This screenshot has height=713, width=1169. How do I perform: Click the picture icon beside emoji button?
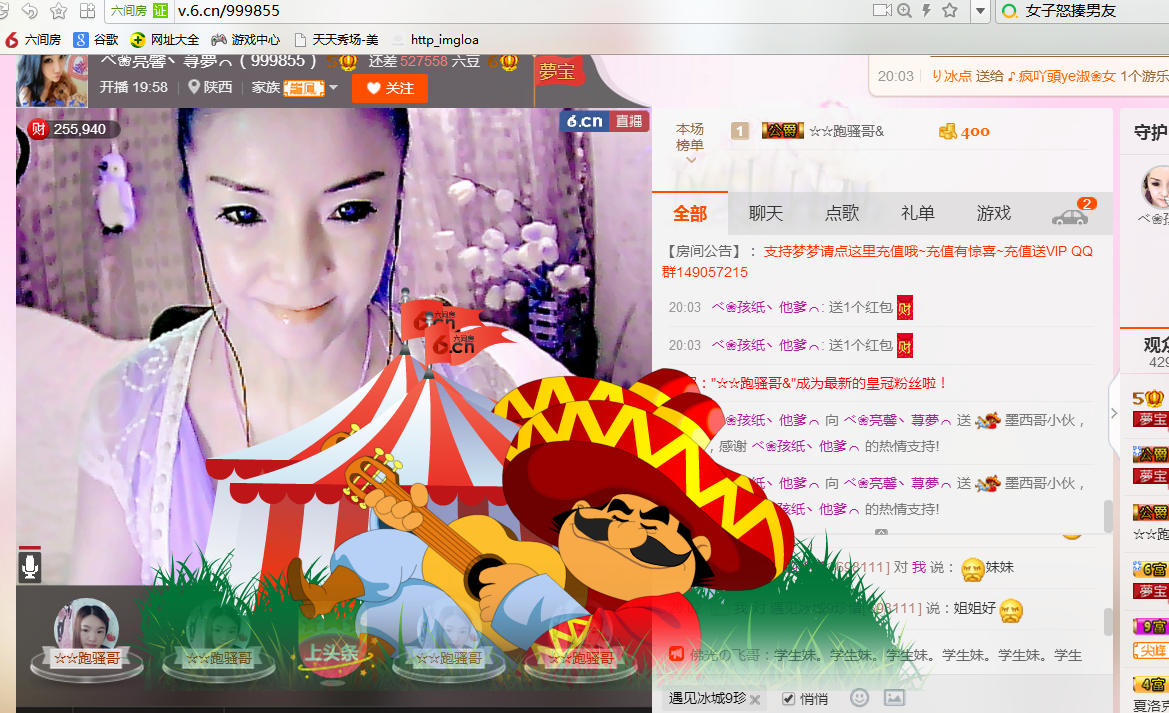click(x=894, y=698)
